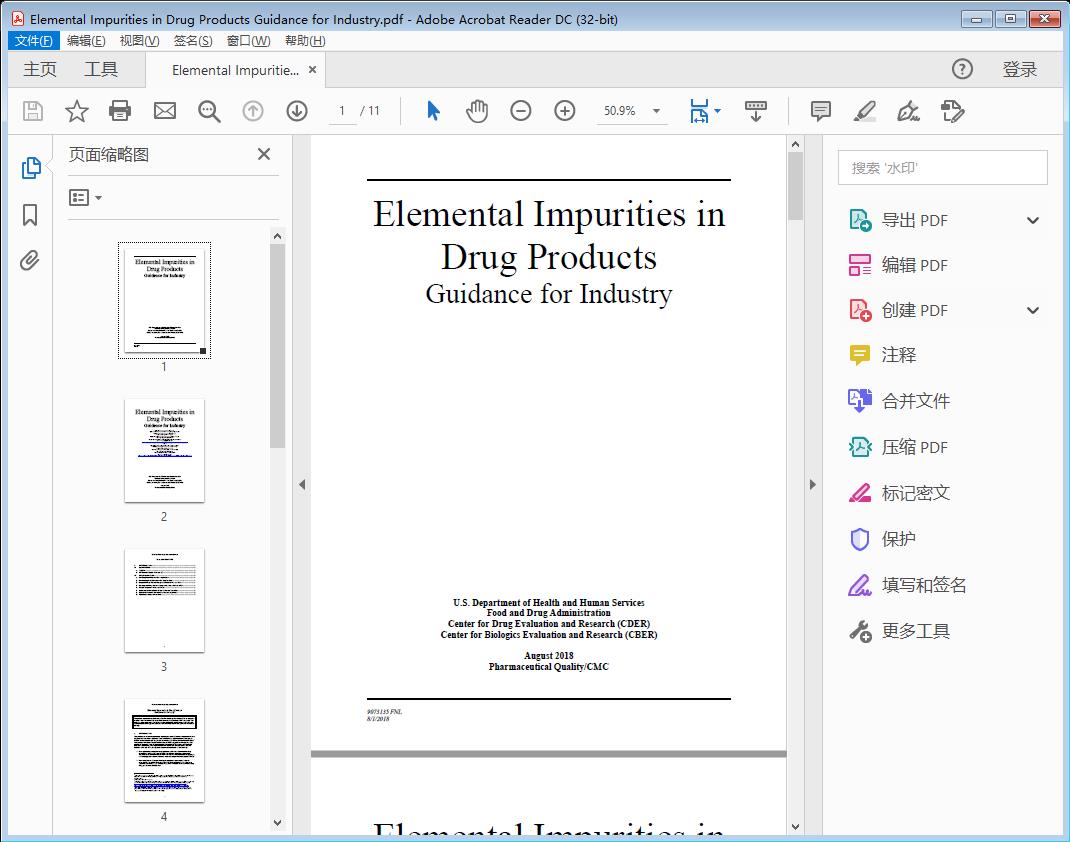Print the document using the printer icon
Image resolution: width=1070 pixels, height=842 pixels.
tap(120, 111)
